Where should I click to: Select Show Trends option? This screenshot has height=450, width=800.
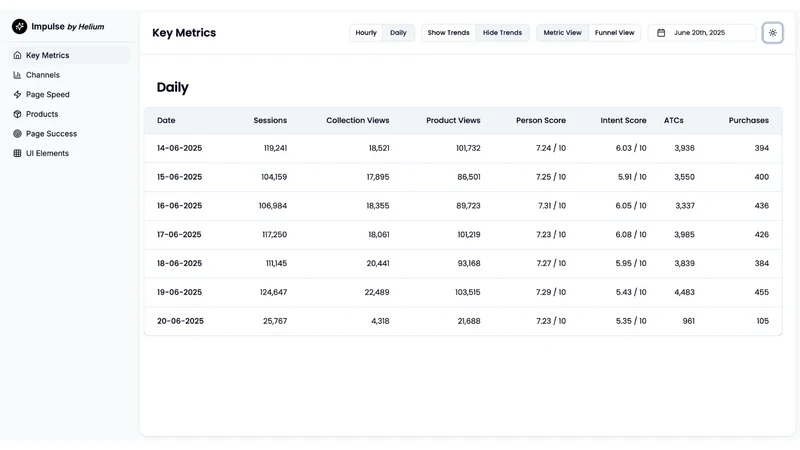pyautogui.click(x=448, y=33)
